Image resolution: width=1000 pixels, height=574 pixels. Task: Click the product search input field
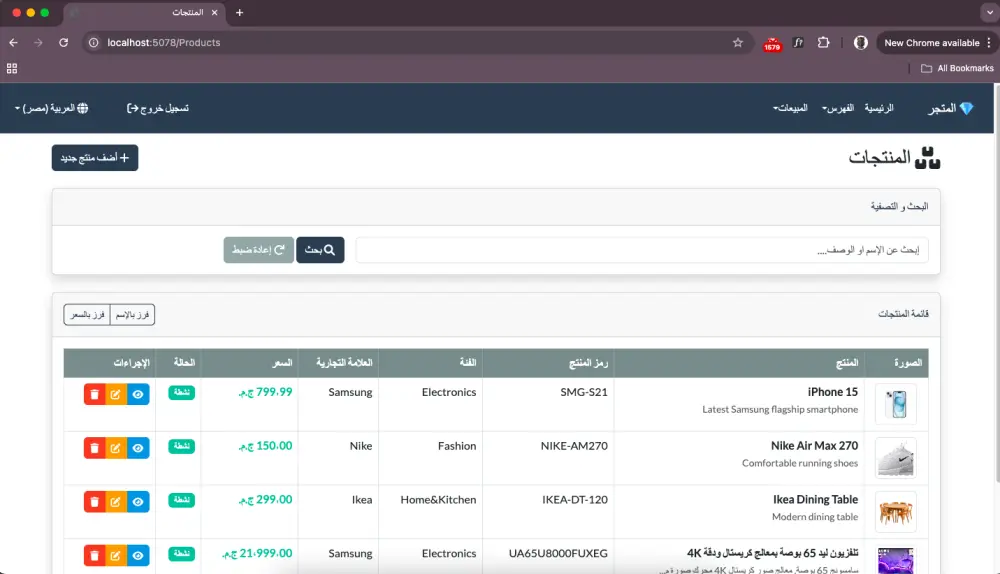[642, 250]
